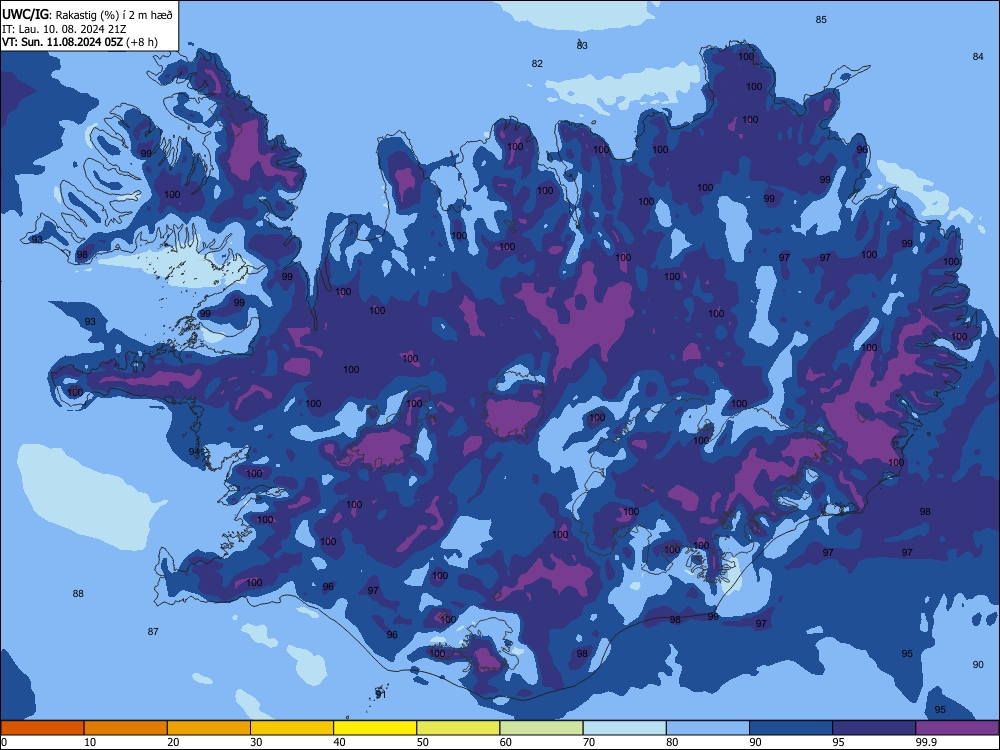Click the '87' humidity value over the southwest sea
Viewport: 1000px width, 750px height.
click(x=153, y=631)
